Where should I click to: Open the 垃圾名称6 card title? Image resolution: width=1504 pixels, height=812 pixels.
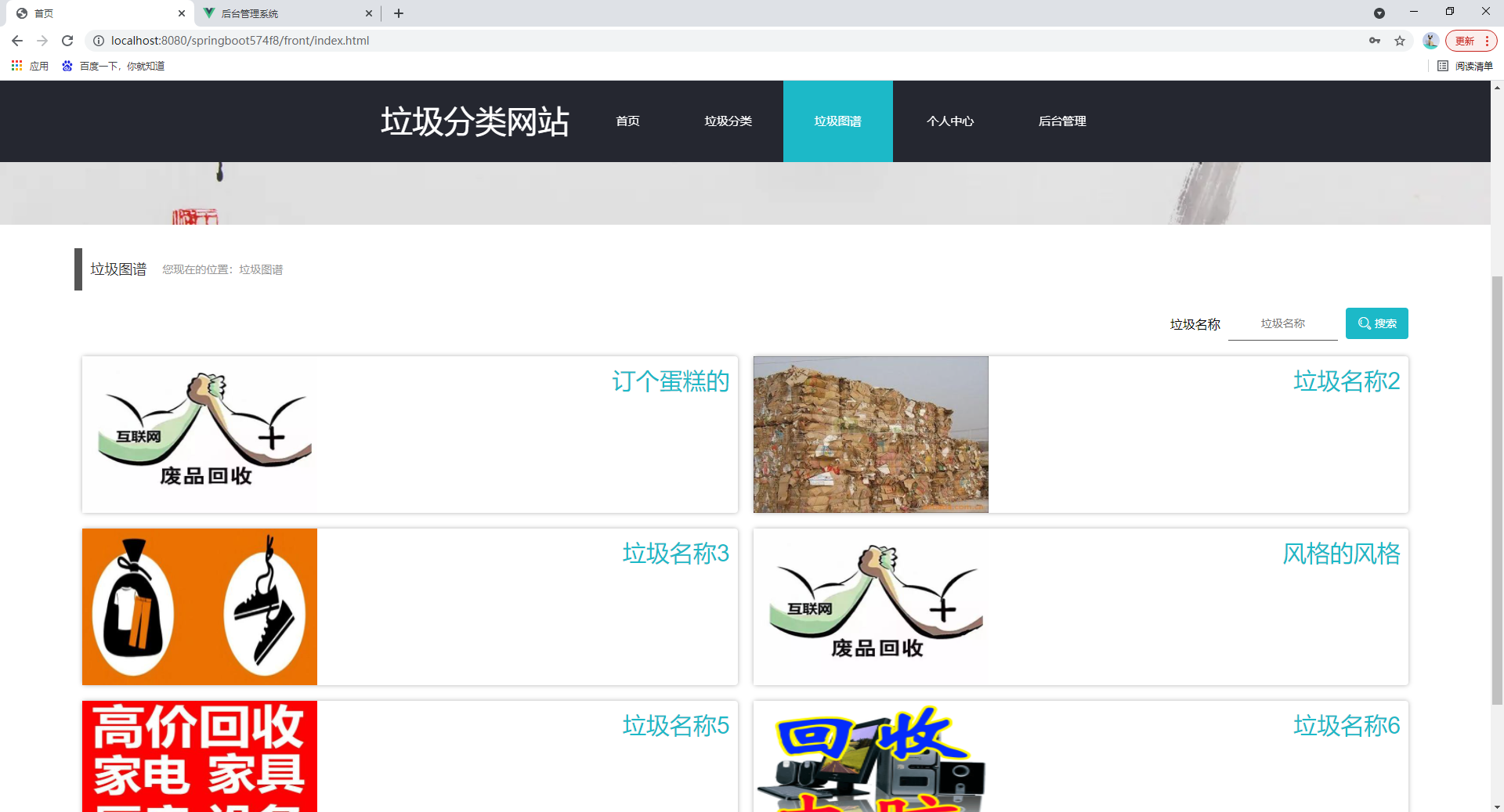coord(1346,726)
